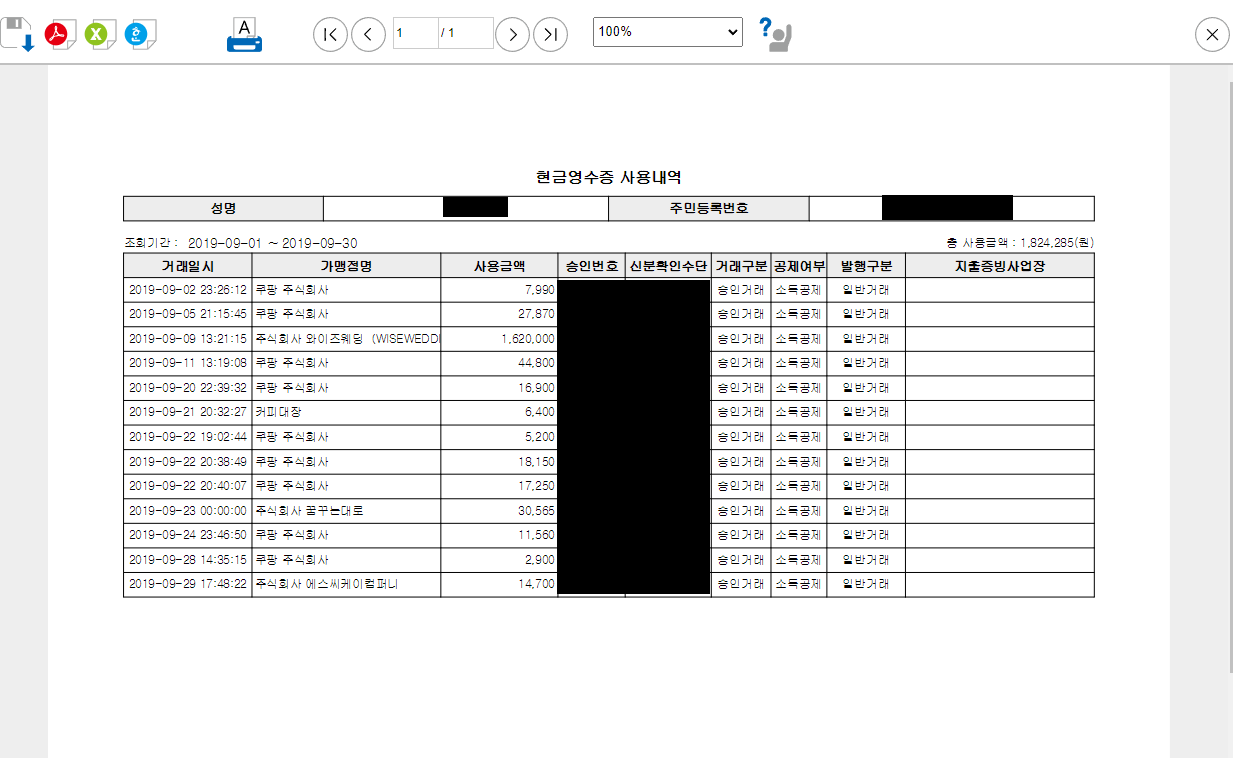Select date 2019-09-20 22:39:32

(x=188, y=388)
